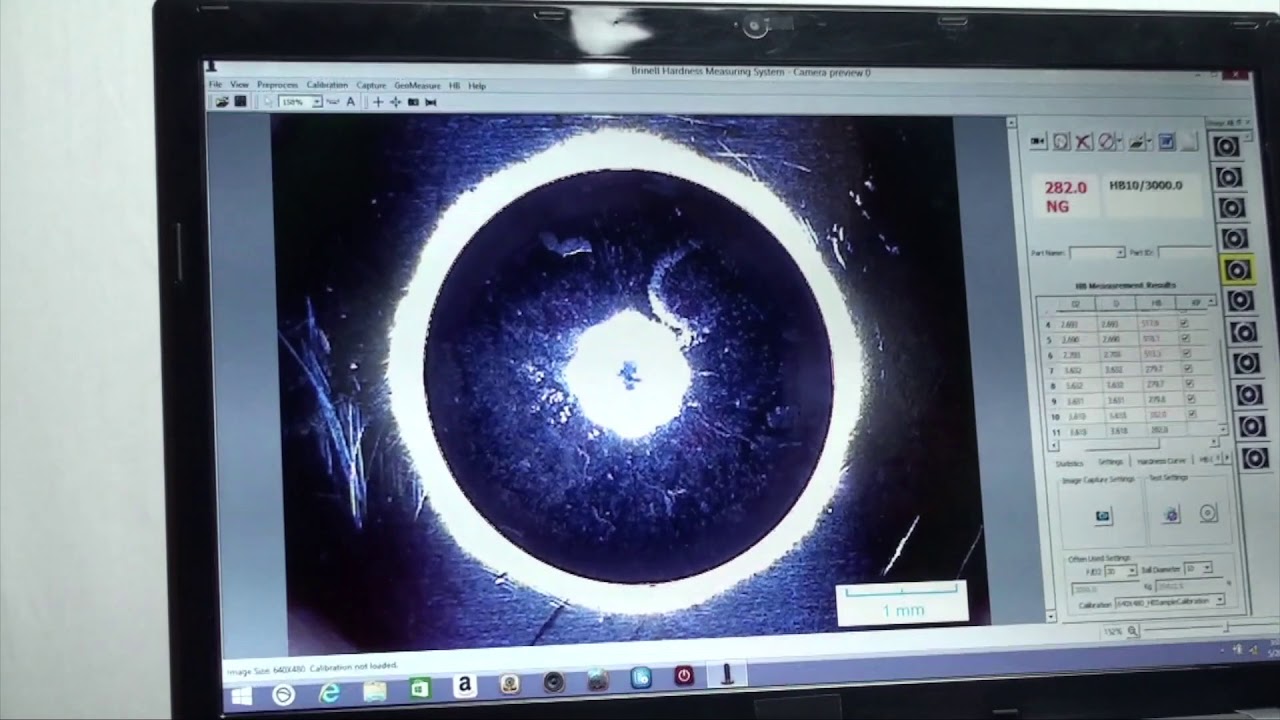
Task: Switch to the Statistics tab
Action: (1069, 463)
